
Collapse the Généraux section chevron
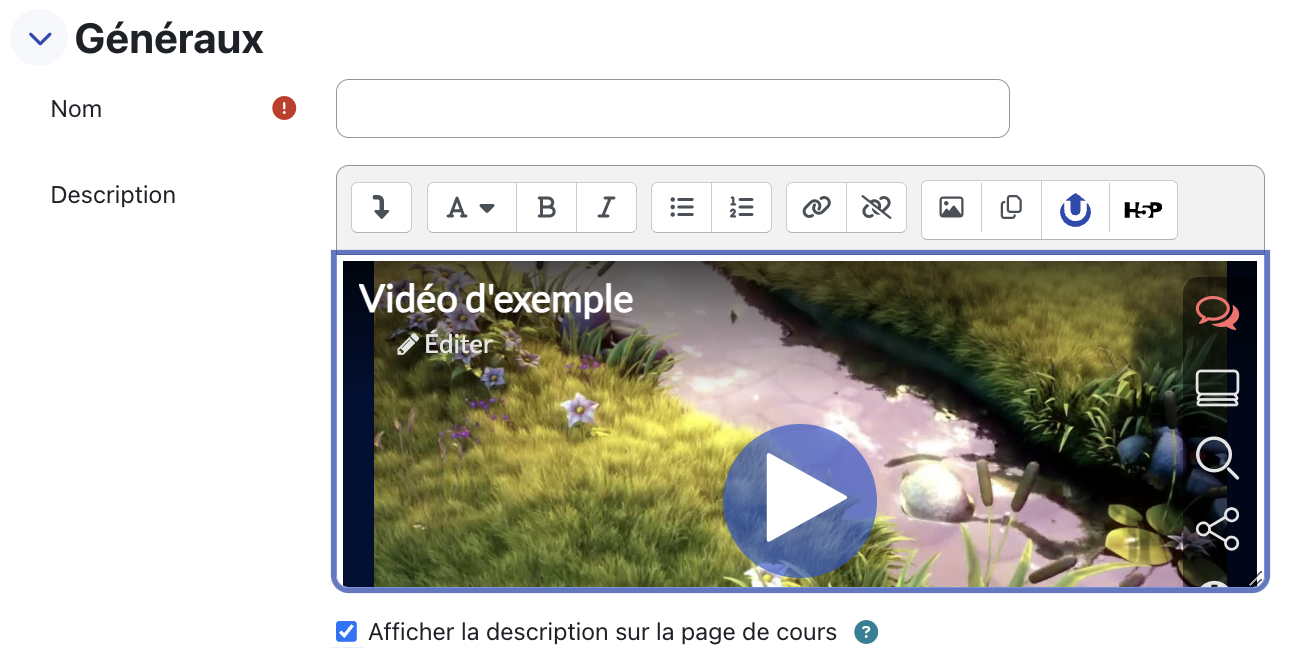tap(40, 39)
